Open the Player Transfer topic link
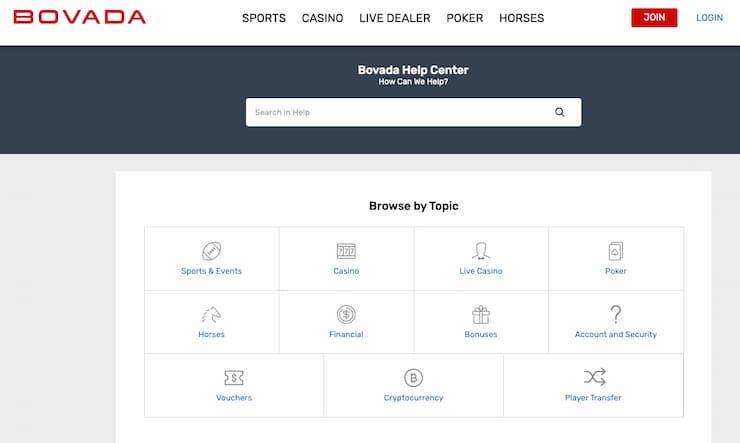740x443 pixels. point(593,398)
